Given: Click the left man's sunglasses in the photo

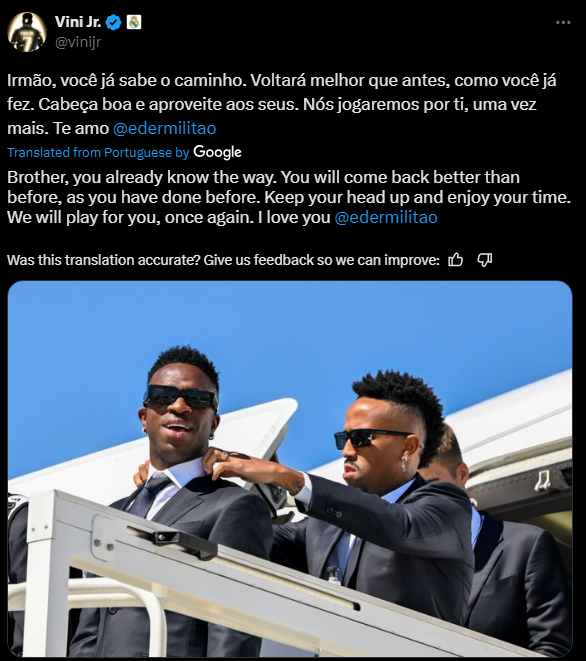Looking at the screenshot, I should (180, 397).
